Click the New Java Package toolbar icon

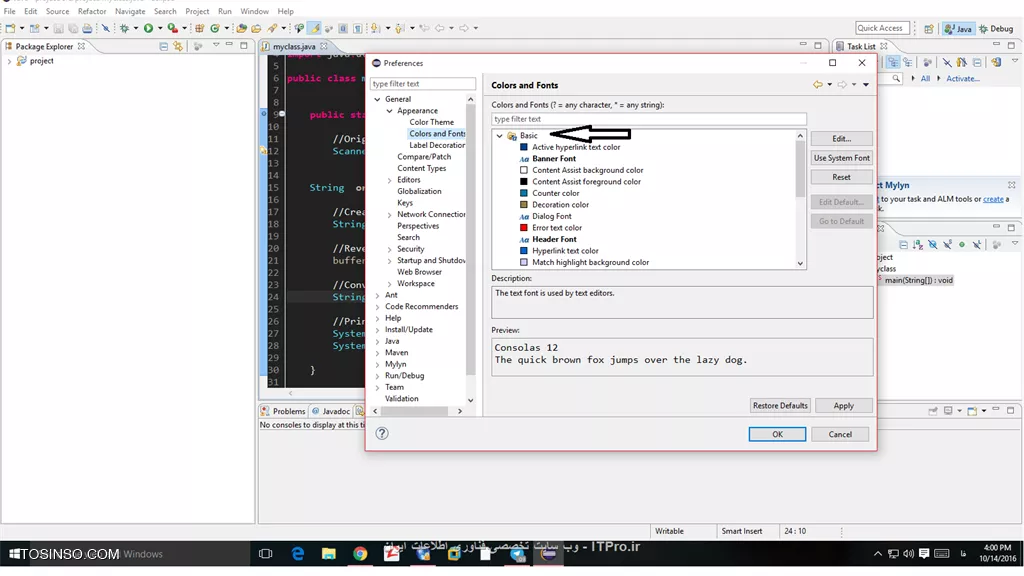tap(200, 28)
